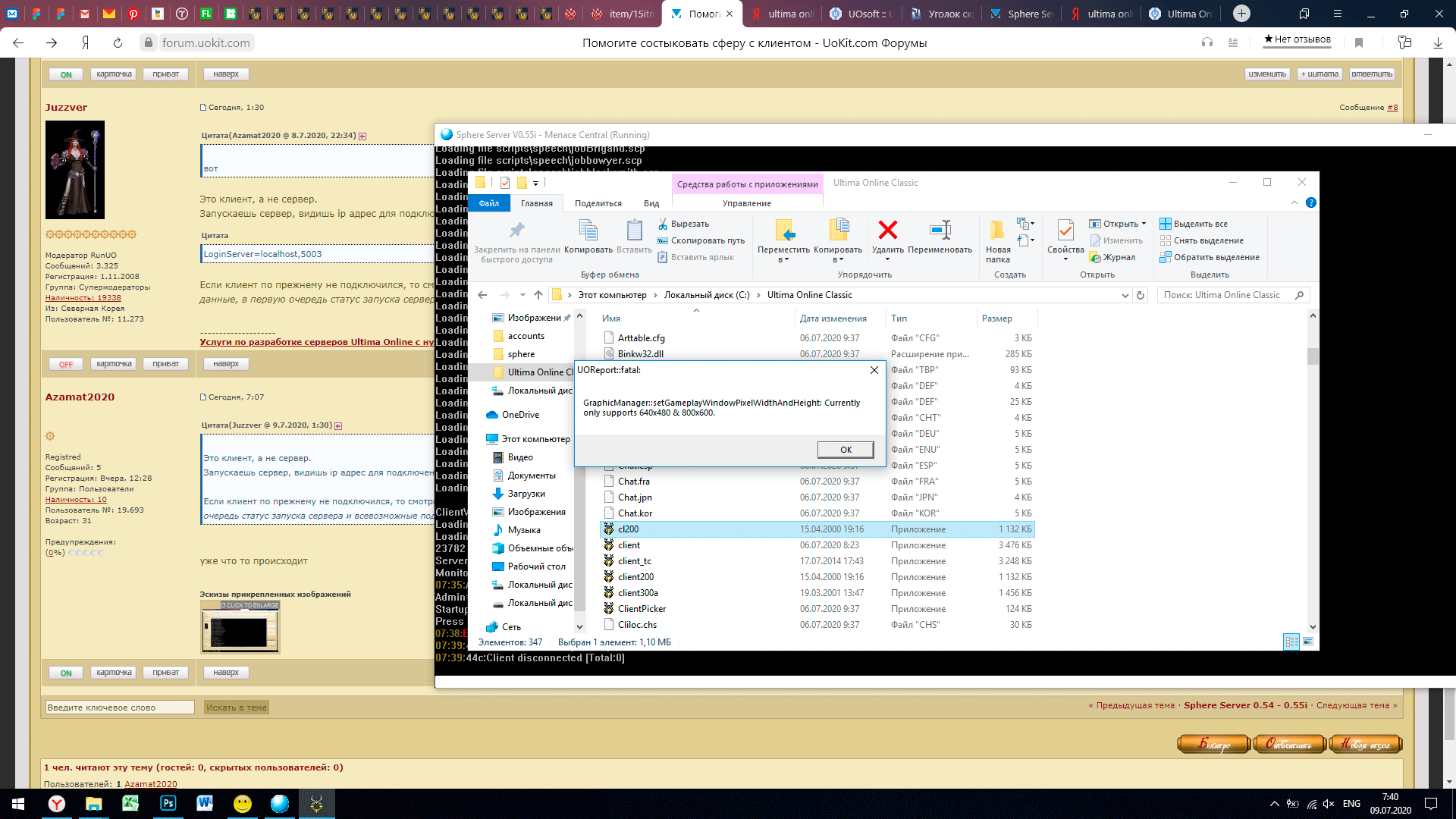Screen dimensions: 1456x819
Task: Expand the Open (Открыть) dropdown arrow
Action: coord(1144,224)
